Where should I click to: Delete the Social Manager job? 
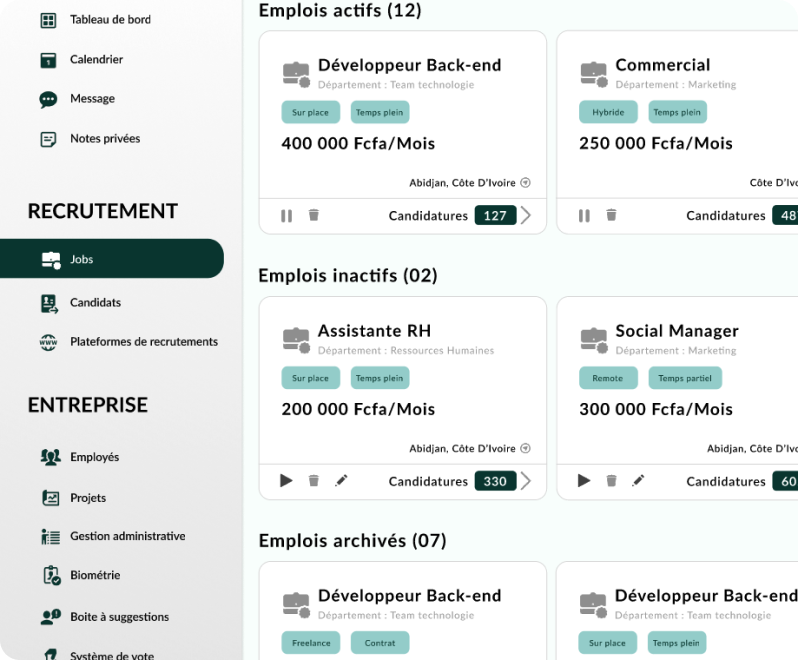pyautogui.click(x=611, y=480)
